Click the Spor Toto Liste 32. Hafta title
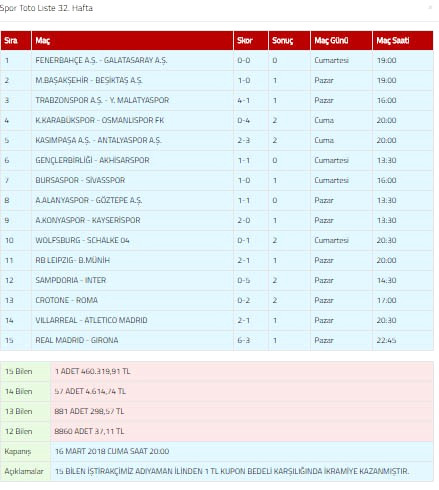This screenshot has width=439, height=490. click(46, 8)
